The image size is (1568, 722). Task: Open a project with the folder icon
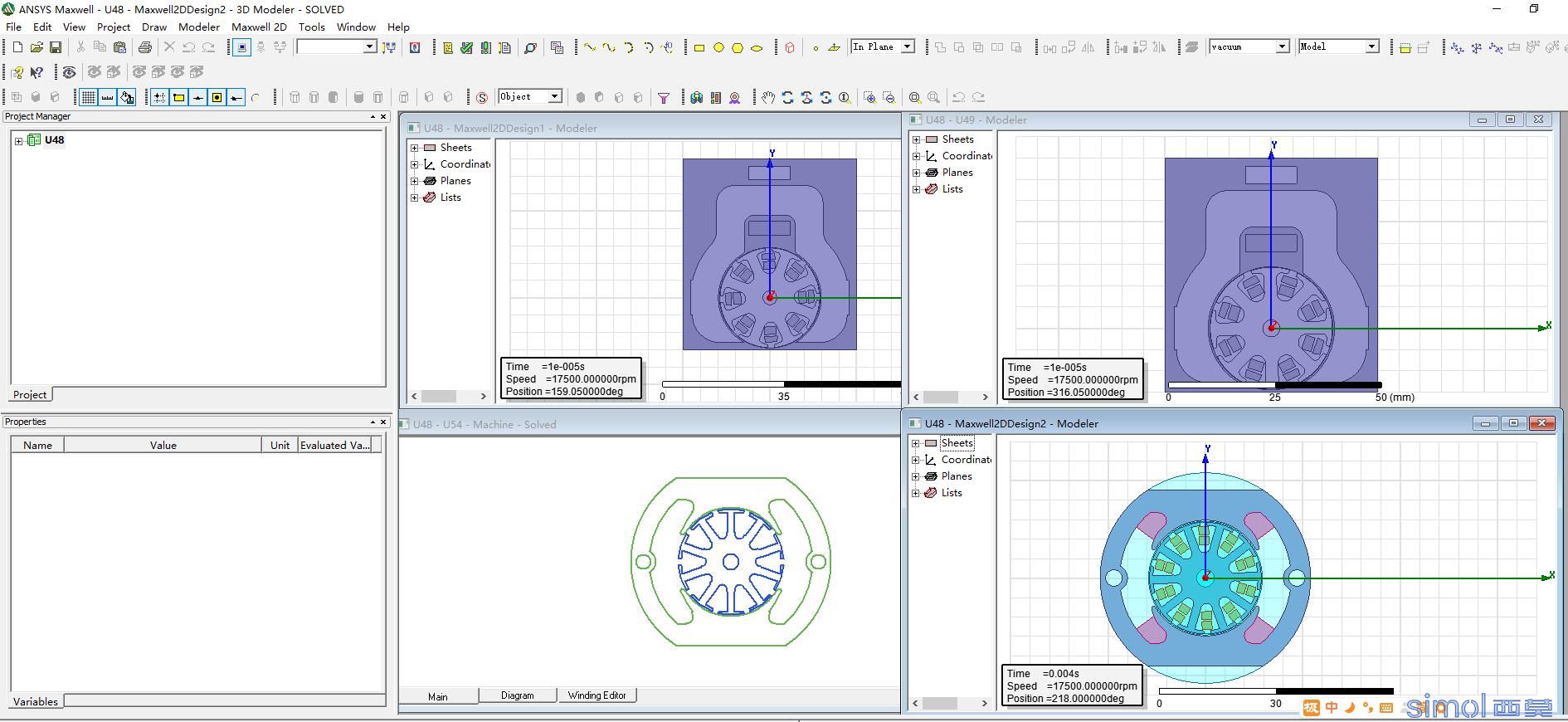pos(37,47)
